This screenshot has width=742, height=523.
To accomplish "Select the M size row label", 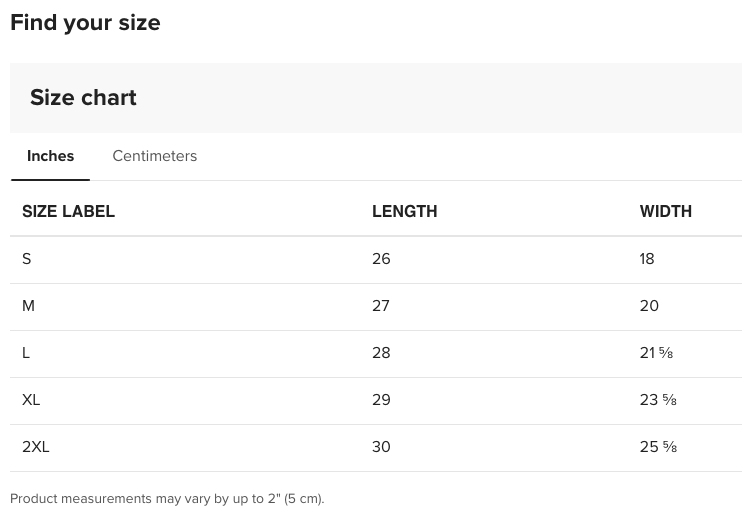I will [x=28, y=306].
